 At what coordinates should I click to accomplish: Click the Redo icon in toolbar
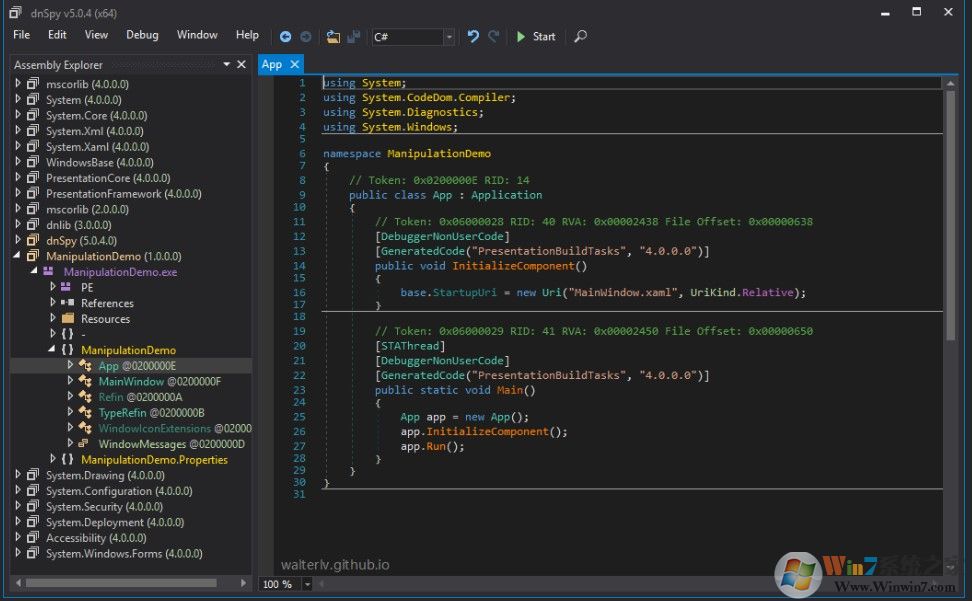tap(494, 36)
